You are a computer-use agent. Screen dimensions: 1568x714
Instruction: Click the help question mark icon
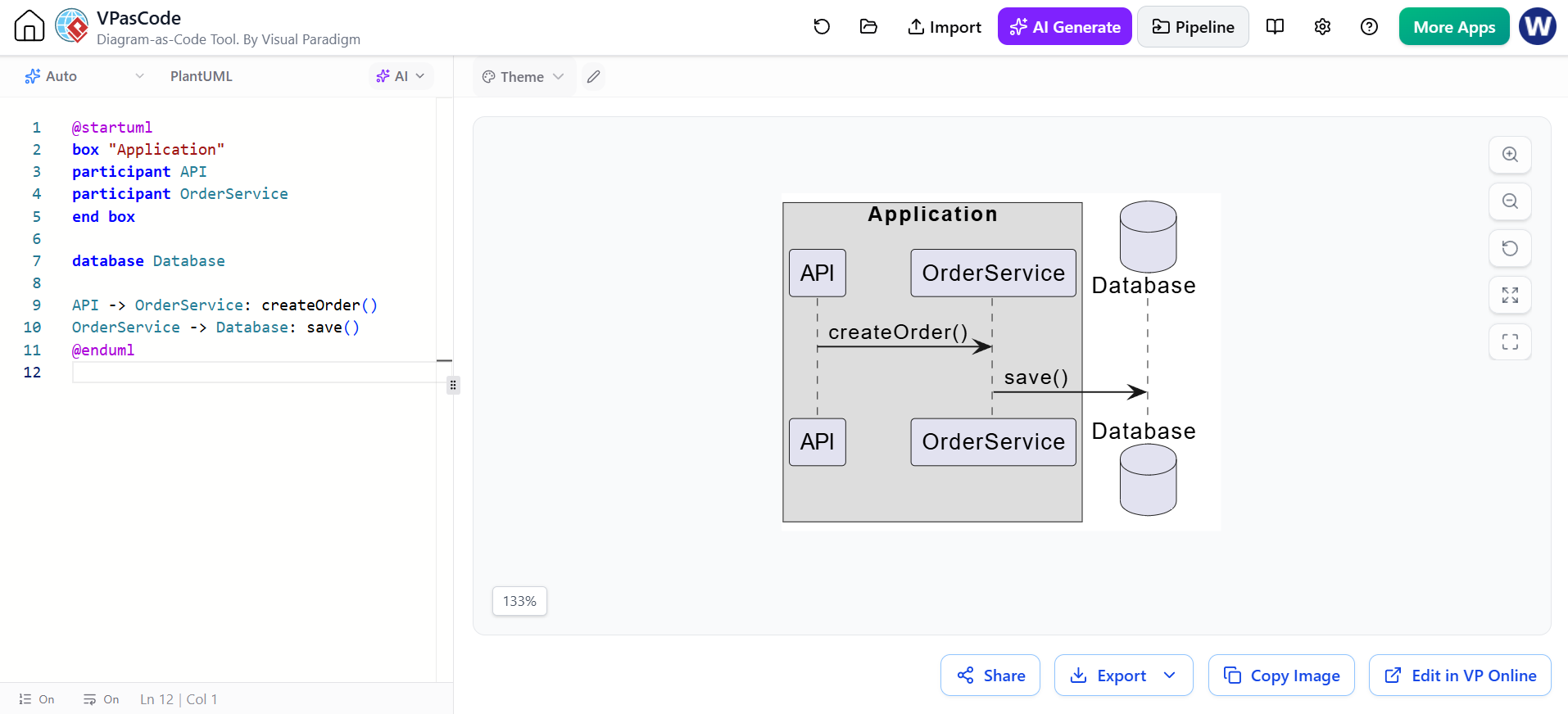(x=1369, y=27)
